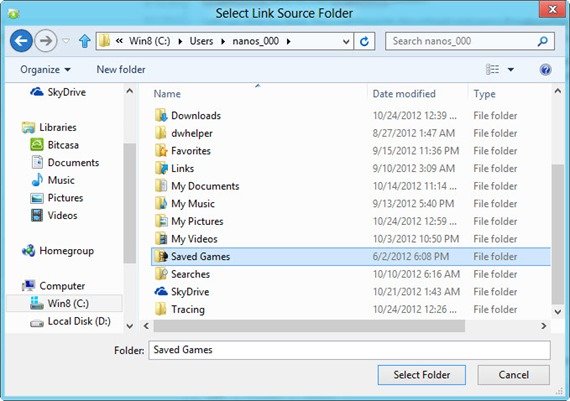Click the search magnifier icon
The height and width of the screenshot is (401, 570).
543,41
